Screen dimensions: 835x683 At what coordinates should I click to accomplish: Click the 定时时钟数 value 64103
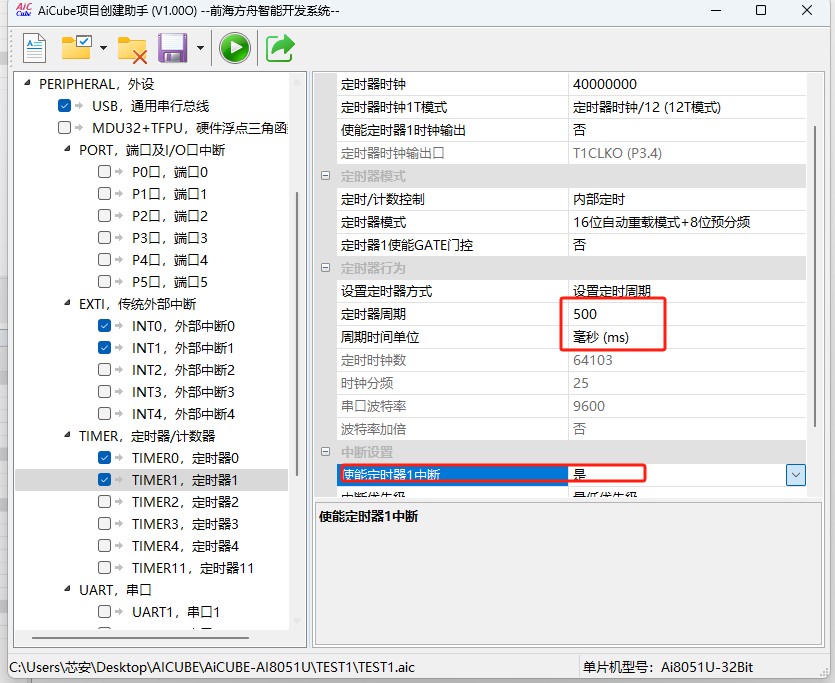pyautogui.click(x=687, y=360)
